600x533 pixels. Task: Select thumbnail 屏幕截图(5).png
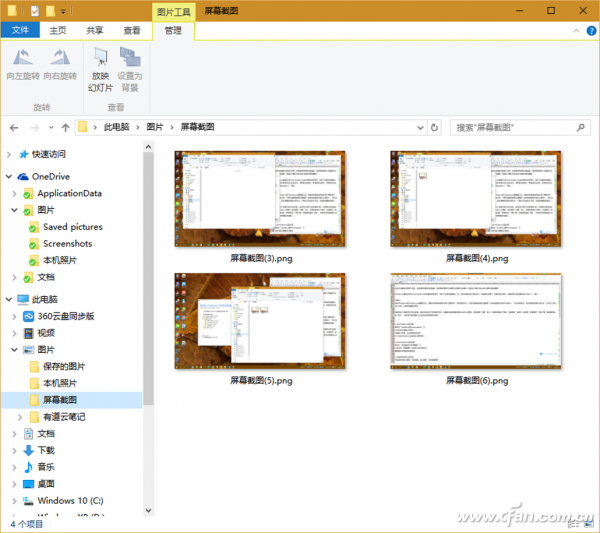(x=260, y=321)
